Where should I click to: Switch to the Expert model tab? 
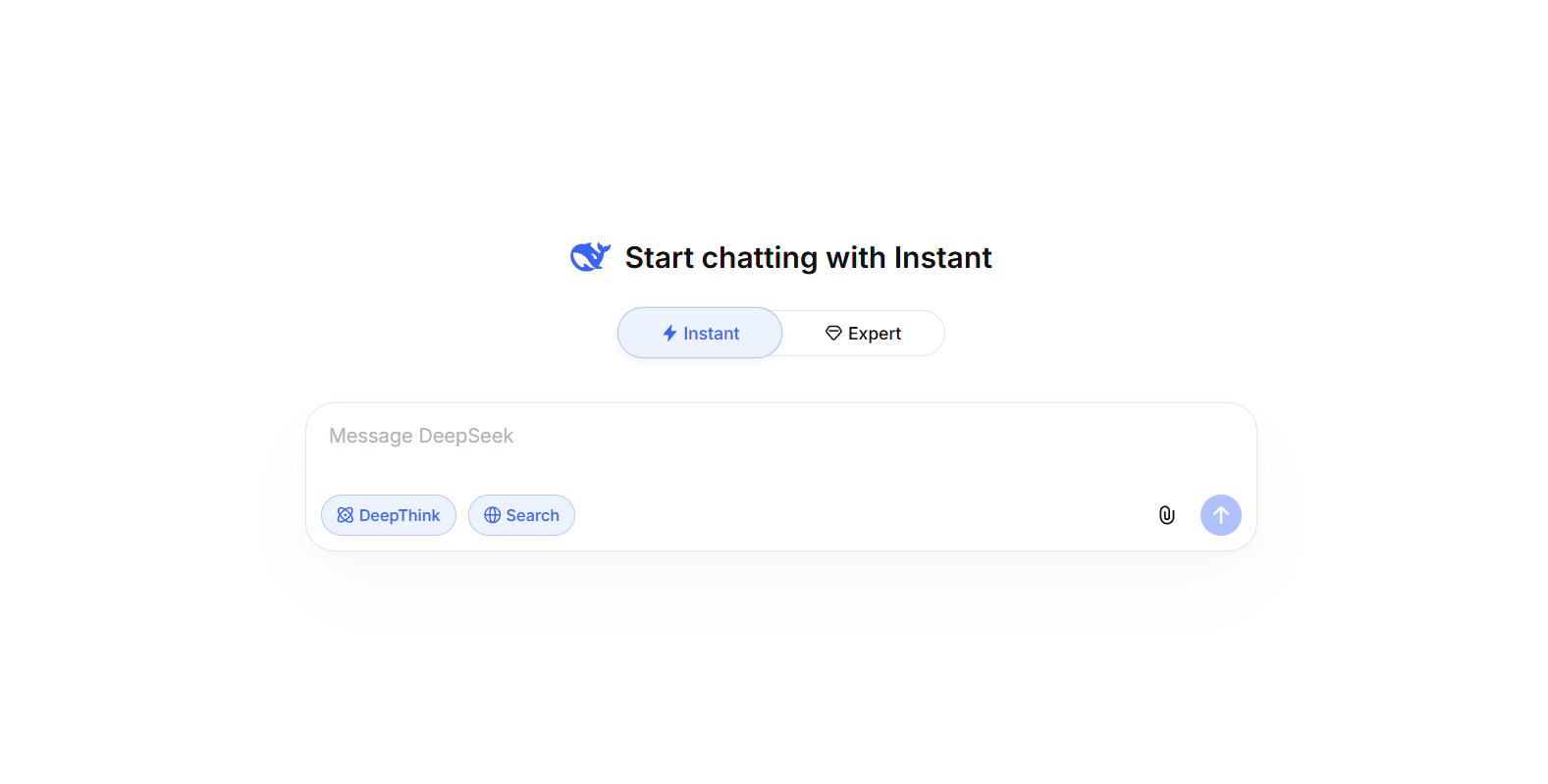pyautogui.click(x=864, y=334)
